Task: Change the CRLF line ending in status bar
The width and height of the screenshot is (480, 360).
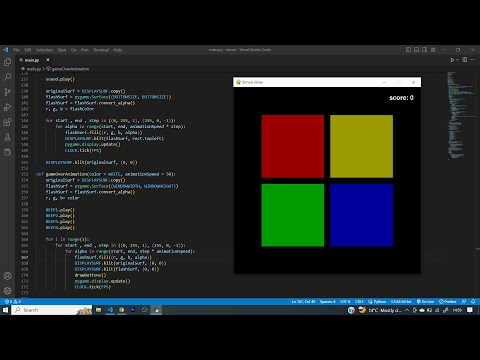Action: tap(359, 301)
